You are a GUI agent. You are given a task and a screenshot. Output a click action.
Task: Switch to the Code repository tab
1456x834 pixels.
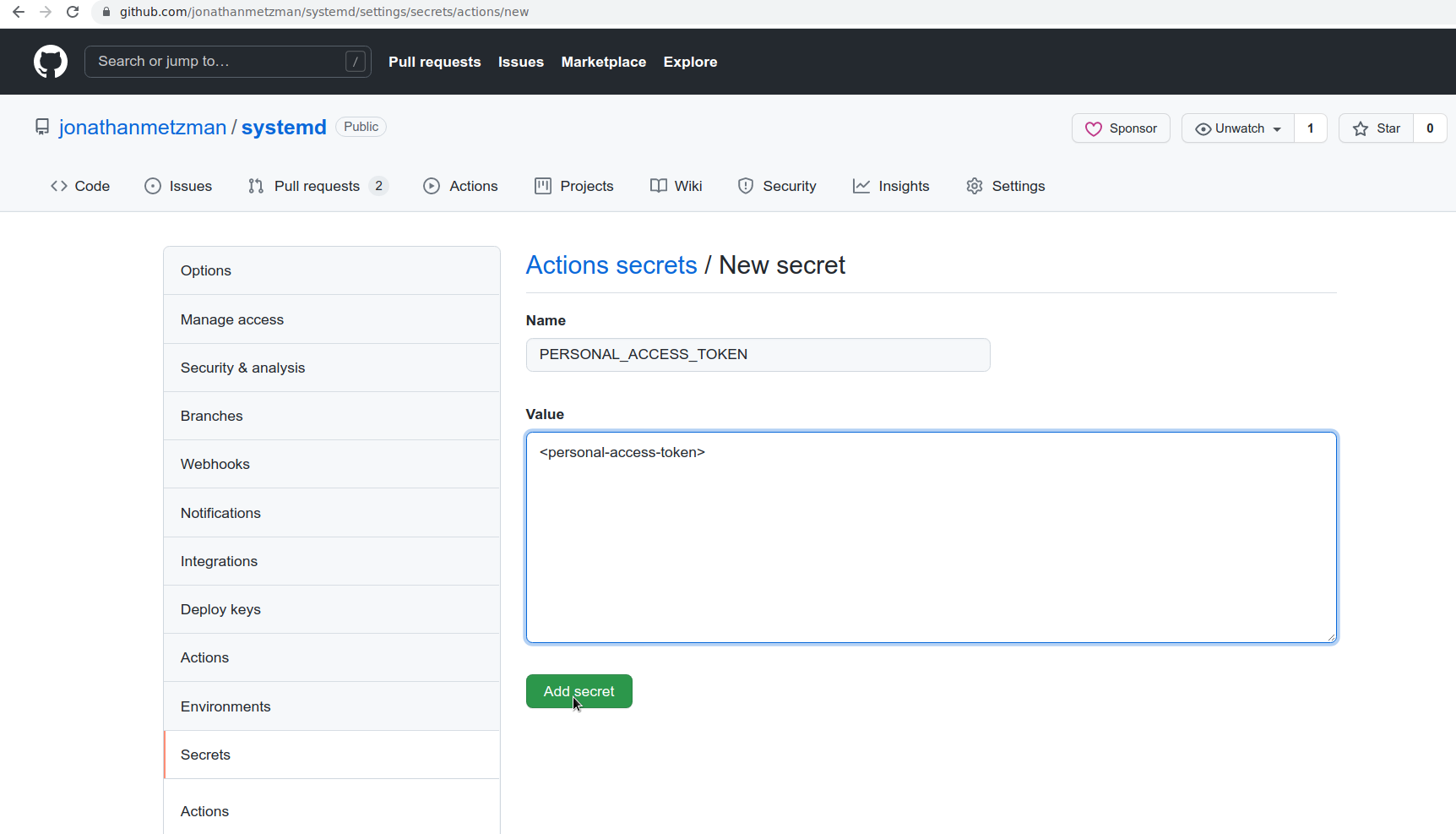click(80, 186)
